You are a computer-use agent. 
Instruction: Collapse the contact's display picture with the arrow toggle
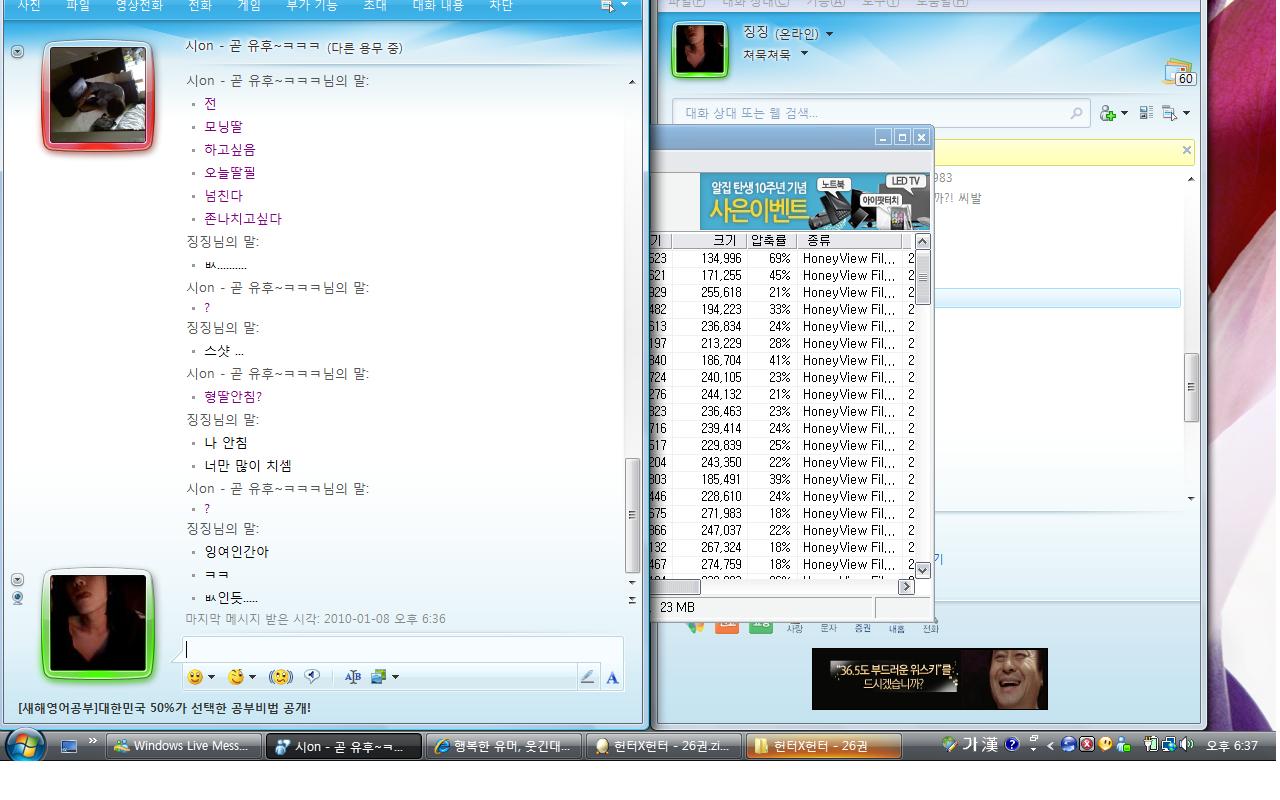click(x=17, y=51)
